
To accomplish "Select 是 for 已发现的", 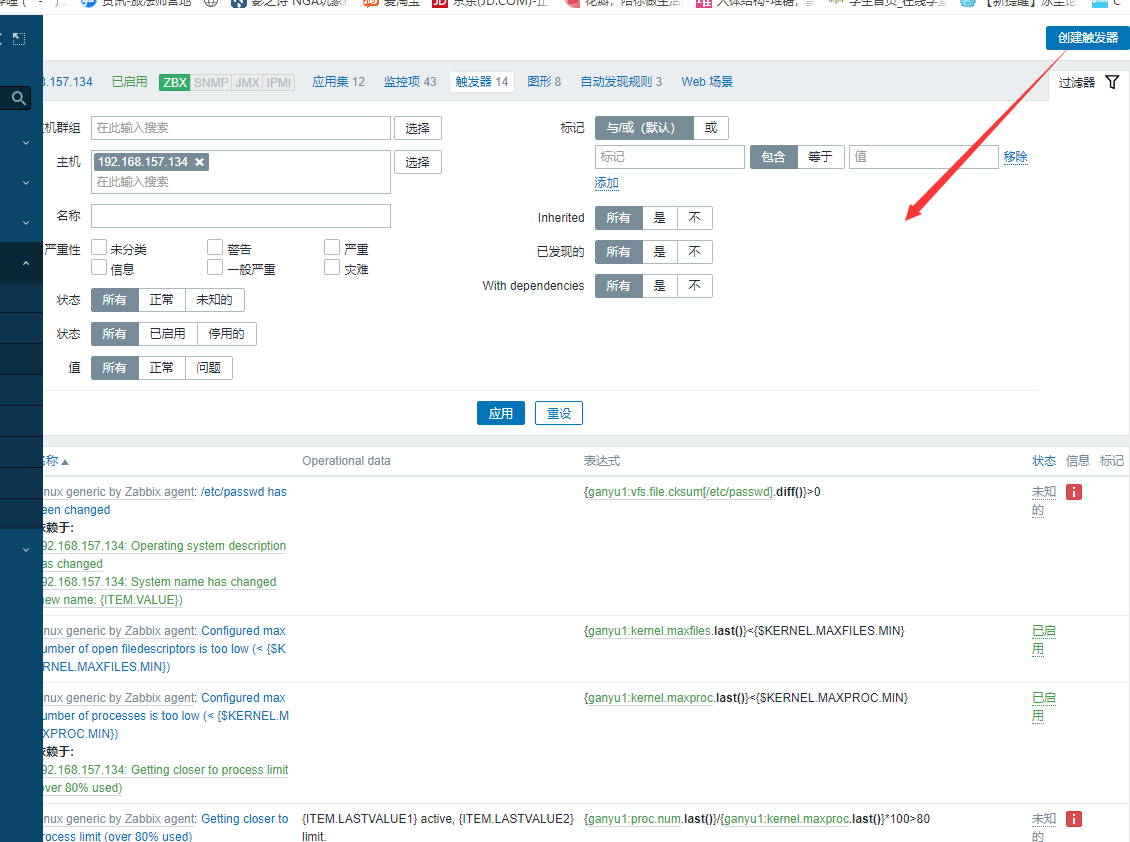I will click(x=659, y=252).
